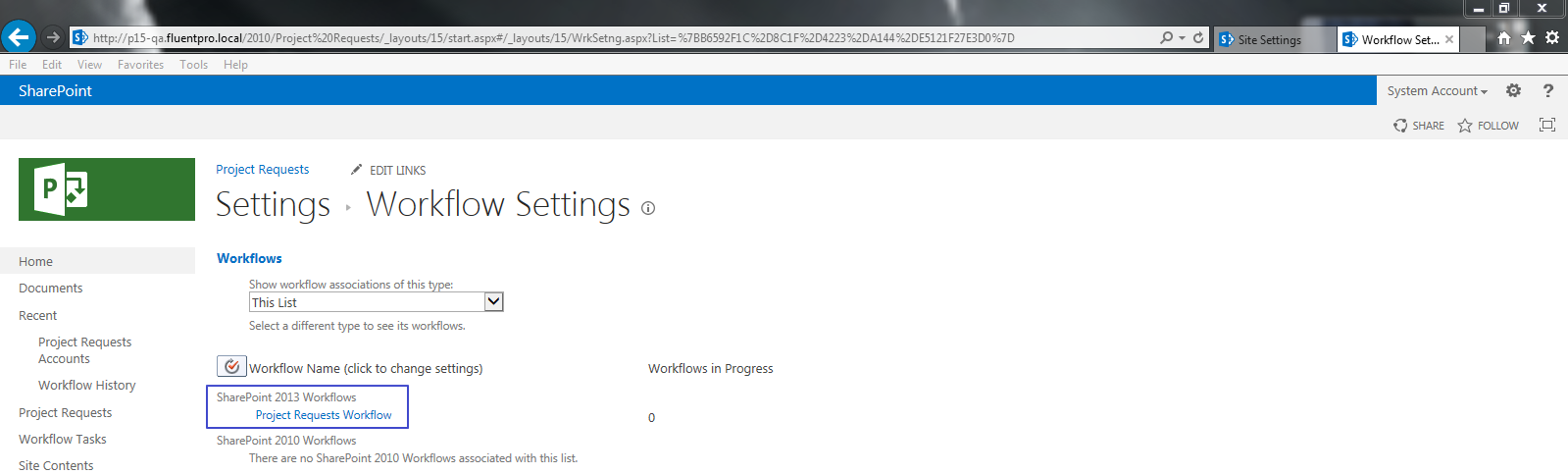Click the search magnifier icon in address bar

tap(1167, 38)
